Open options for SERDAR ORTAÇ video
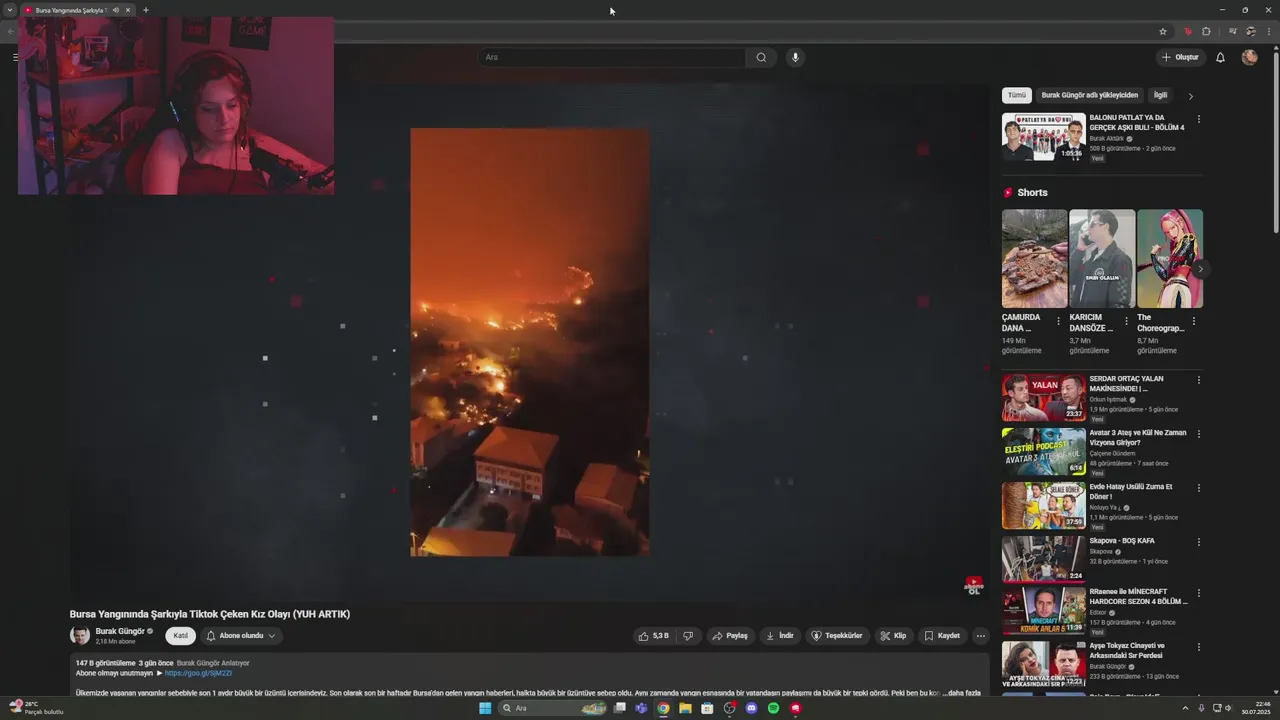Viewport: 1280px width, 720px height. point(1198,380)
